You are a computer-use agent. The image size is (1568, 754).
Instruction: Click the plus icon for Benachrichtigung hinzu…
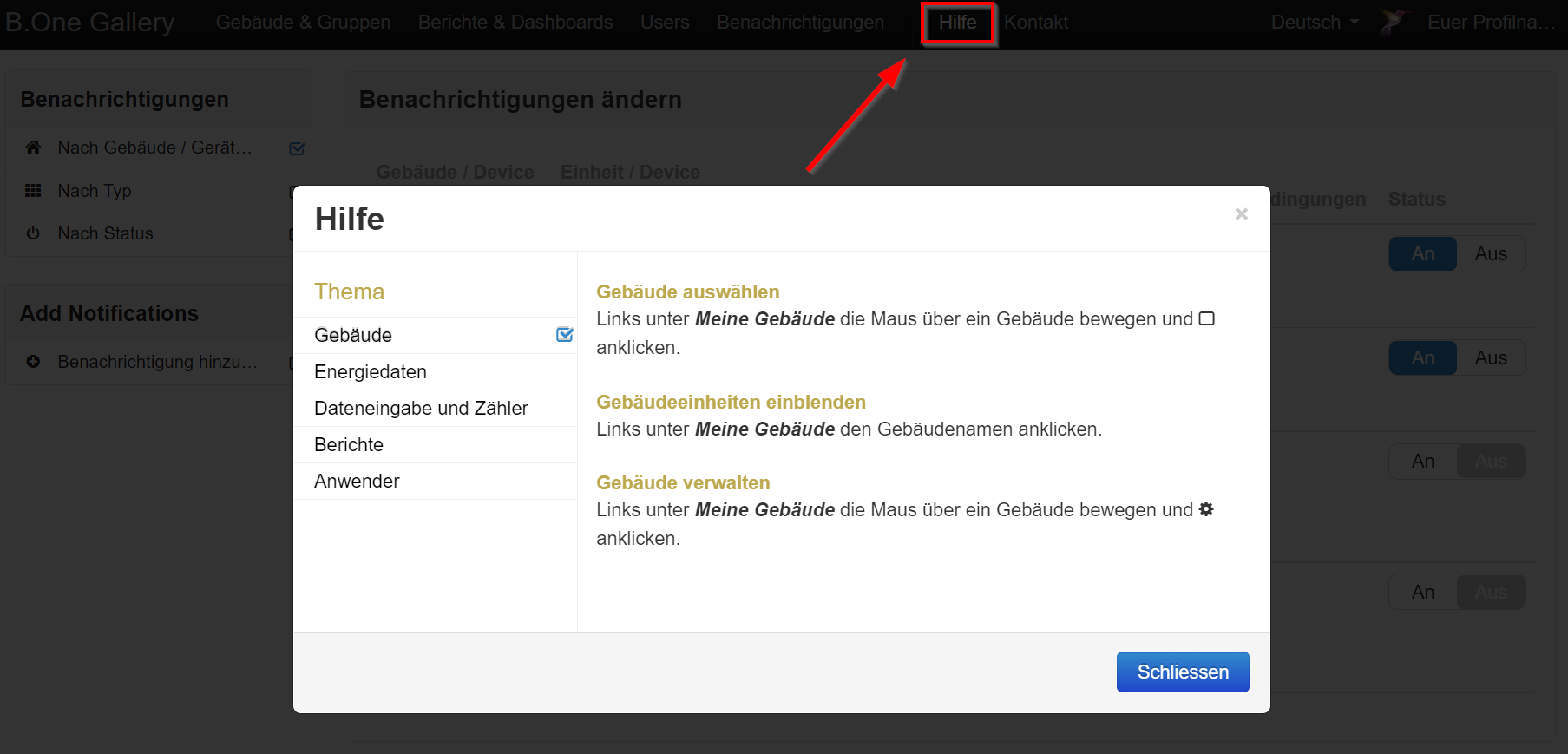tap(33, 362)
